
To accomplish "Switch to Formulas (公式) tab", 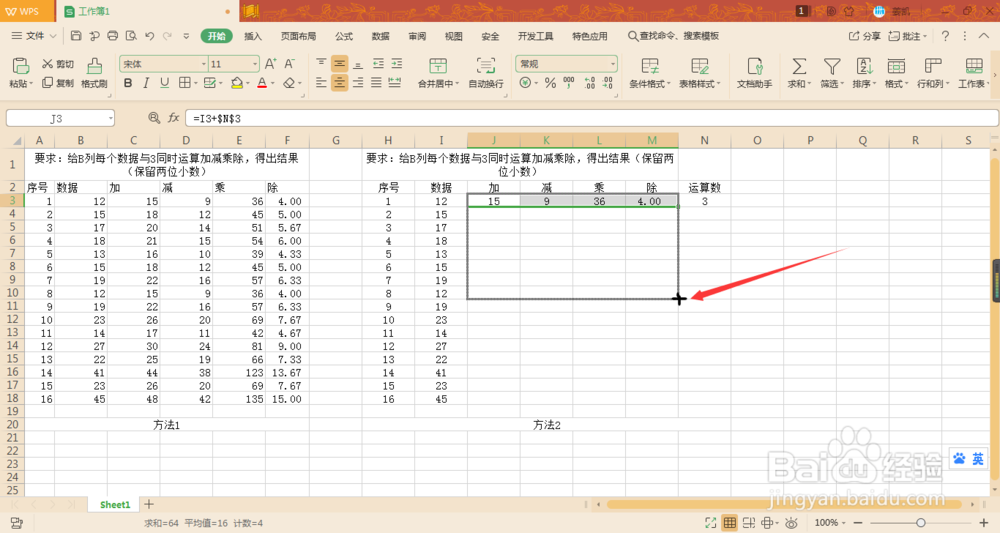I will point(344,36).
